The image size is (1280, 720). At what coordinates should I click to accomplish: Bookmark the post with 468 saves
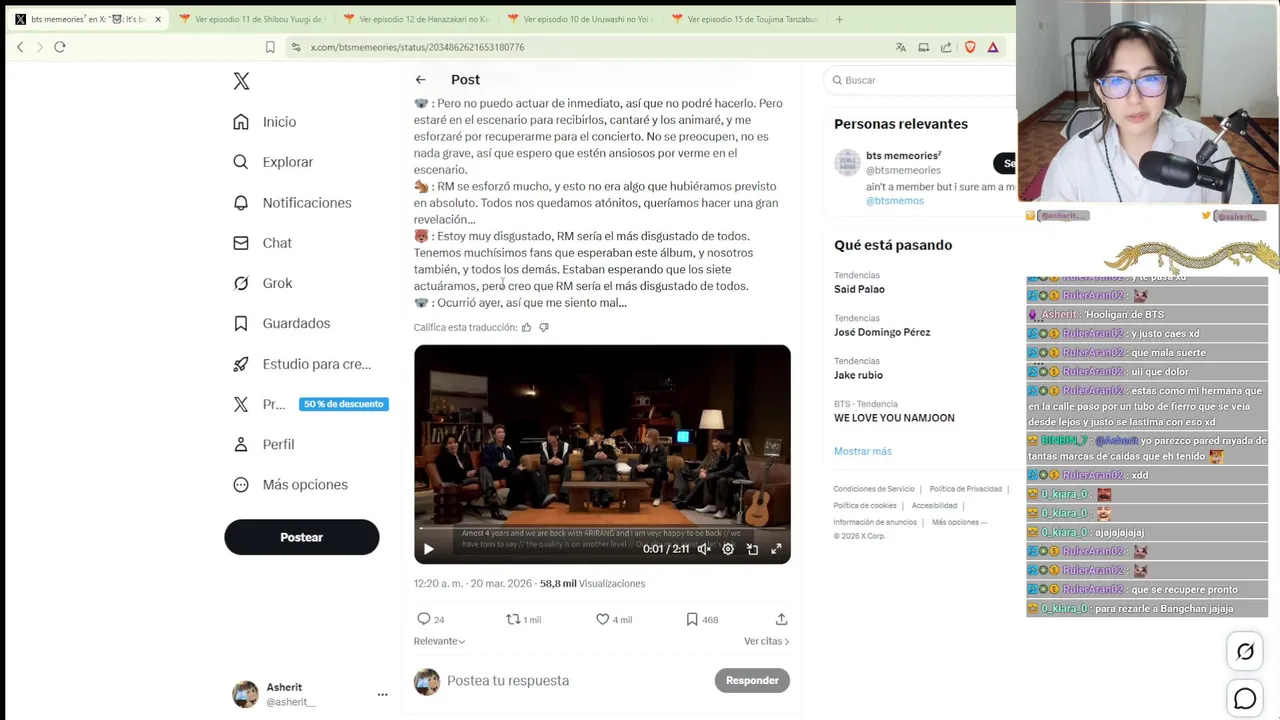pos(692,619)
